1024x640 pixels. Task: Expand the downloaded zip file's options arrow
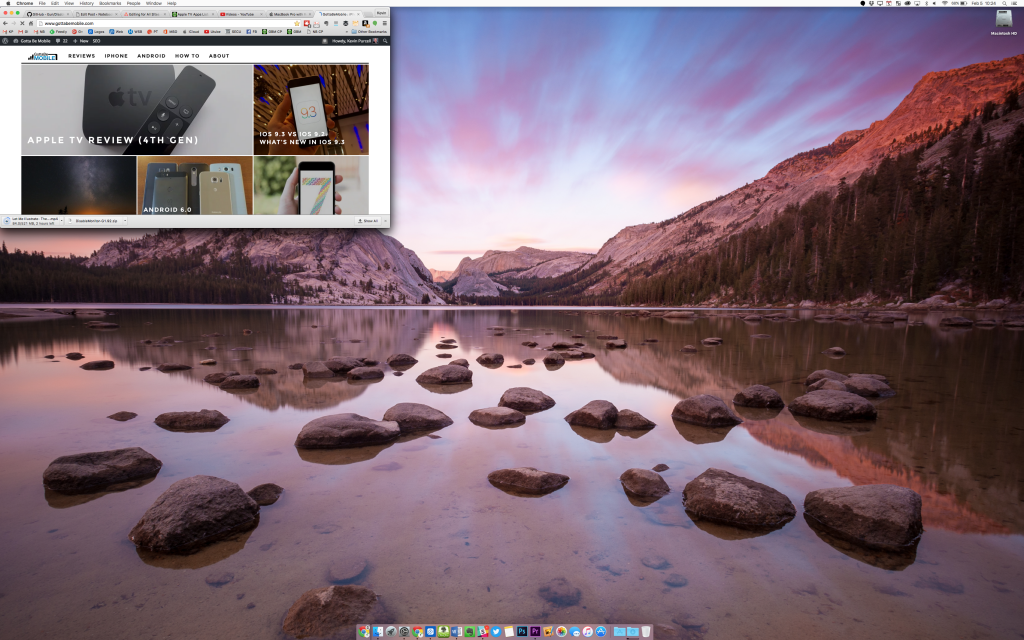124,222
